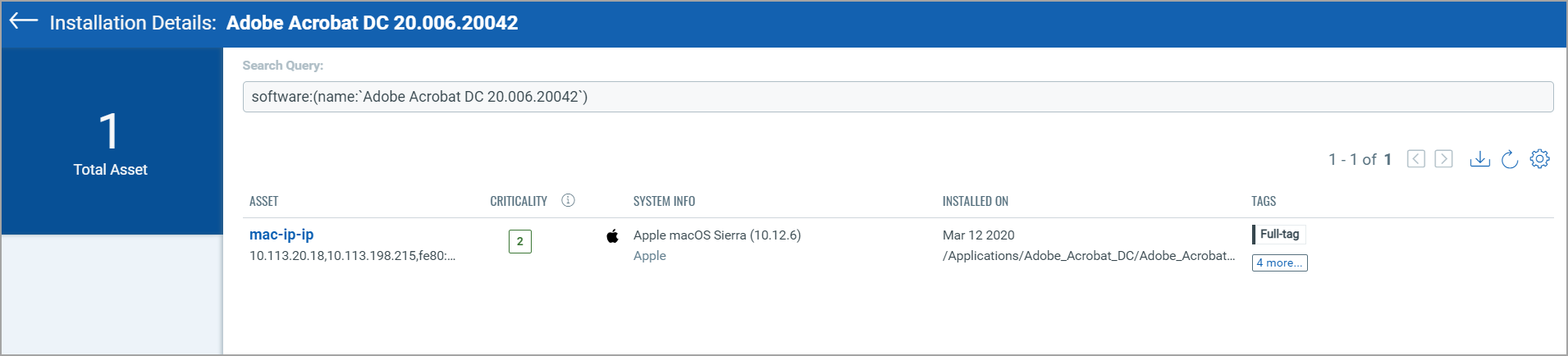The image size is (1568, 356).
Task: Sort by the CRITICALITY column header
Action: tap(519, 201)
